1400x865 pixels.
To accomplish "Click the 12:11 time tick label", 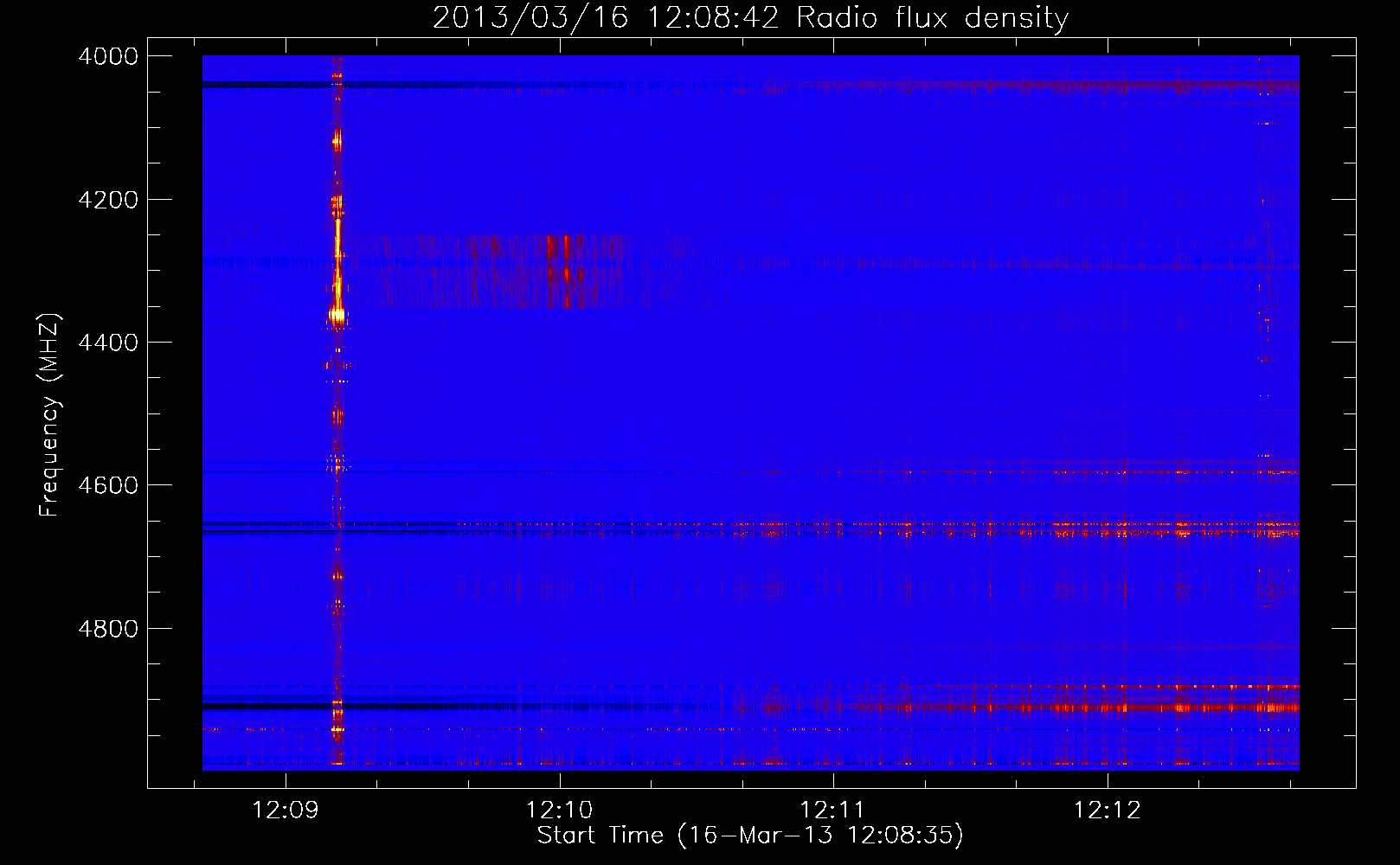I will coord(833,811).
